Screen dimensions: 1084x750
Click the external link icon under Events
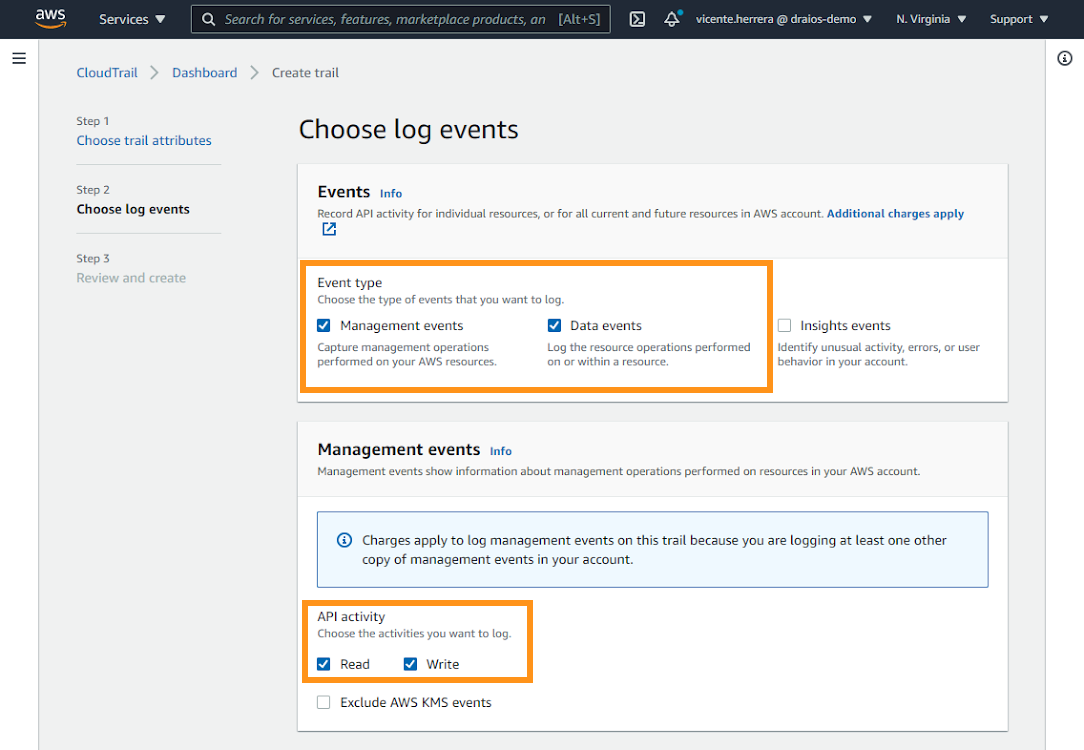pos(329,229)
